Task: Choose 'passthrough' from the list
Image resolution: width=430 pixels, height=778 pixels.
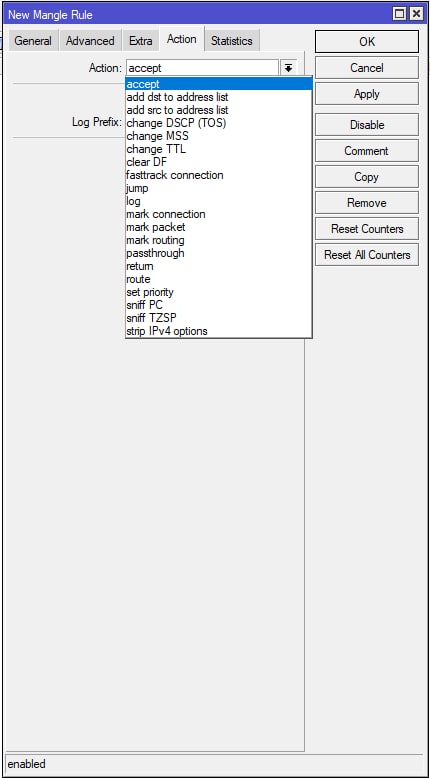Action: point(219,253)
